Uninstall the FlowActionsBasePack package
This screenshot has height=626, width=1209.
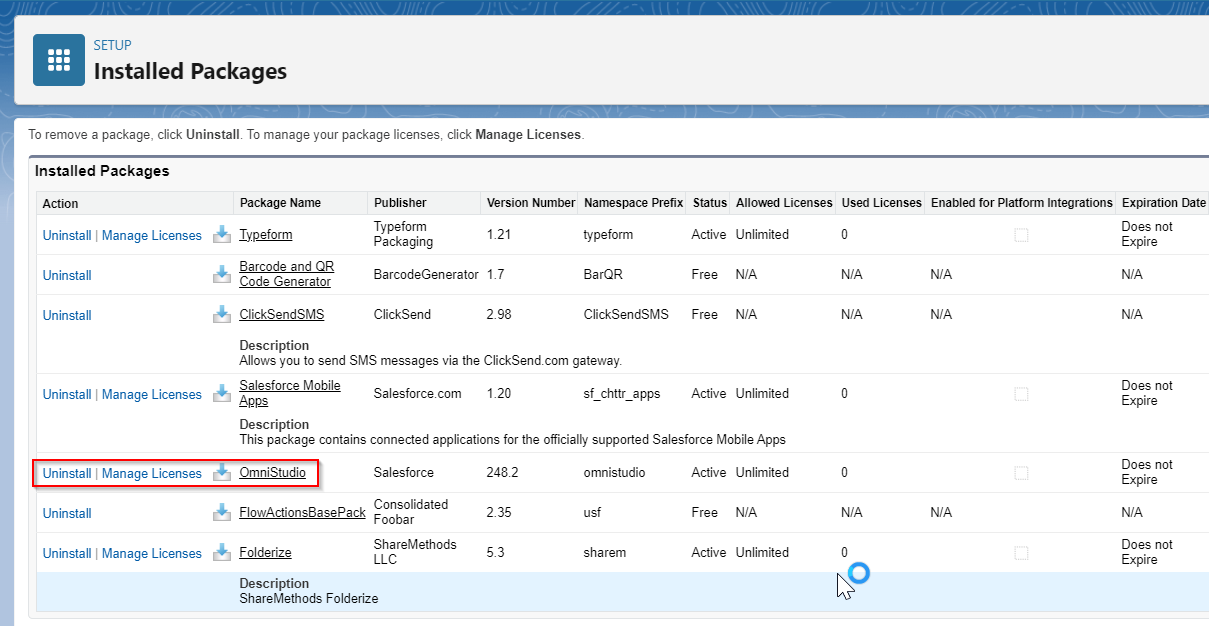[66, 512]
